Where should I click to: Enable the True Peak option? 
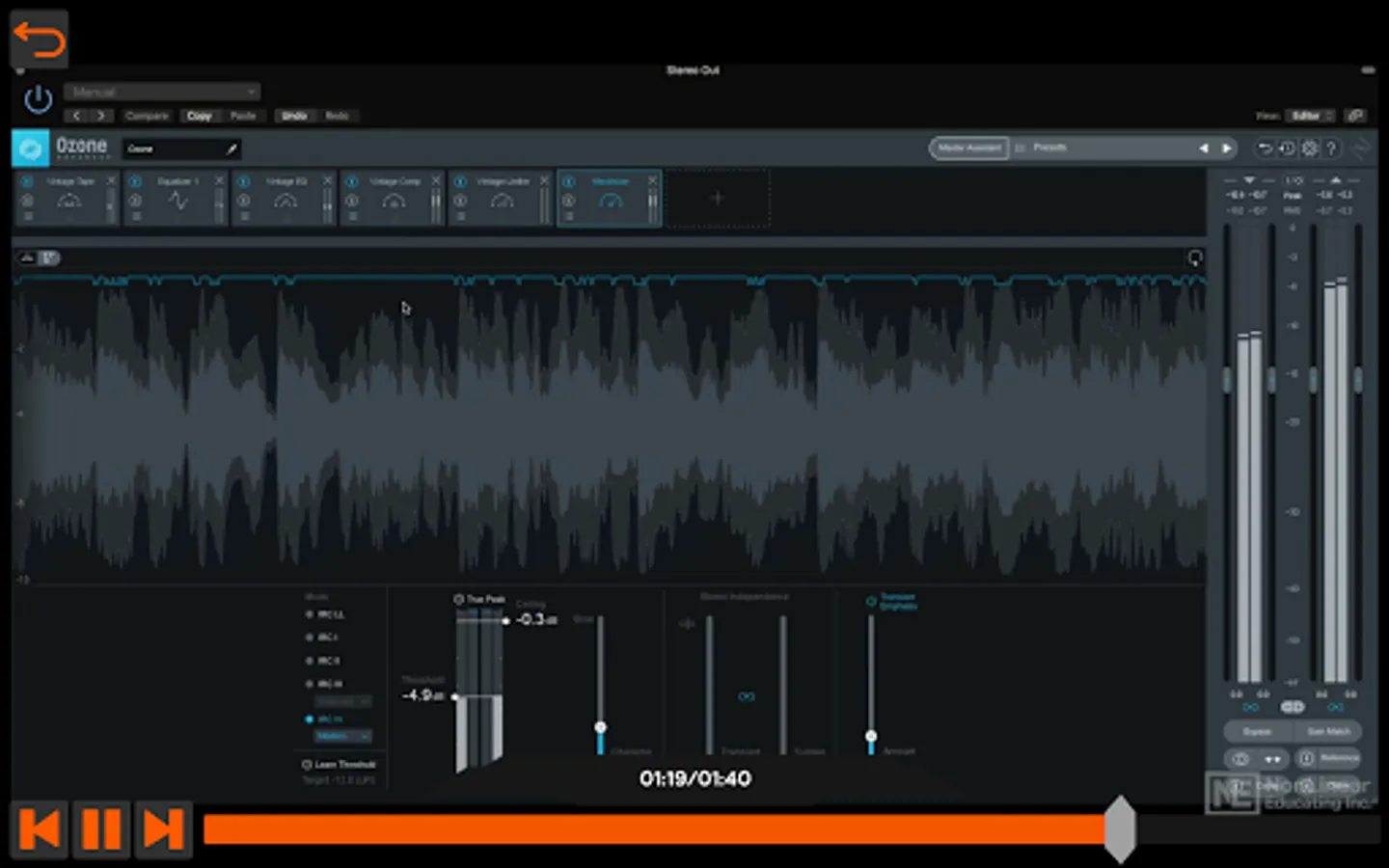[x=479, y=599]
